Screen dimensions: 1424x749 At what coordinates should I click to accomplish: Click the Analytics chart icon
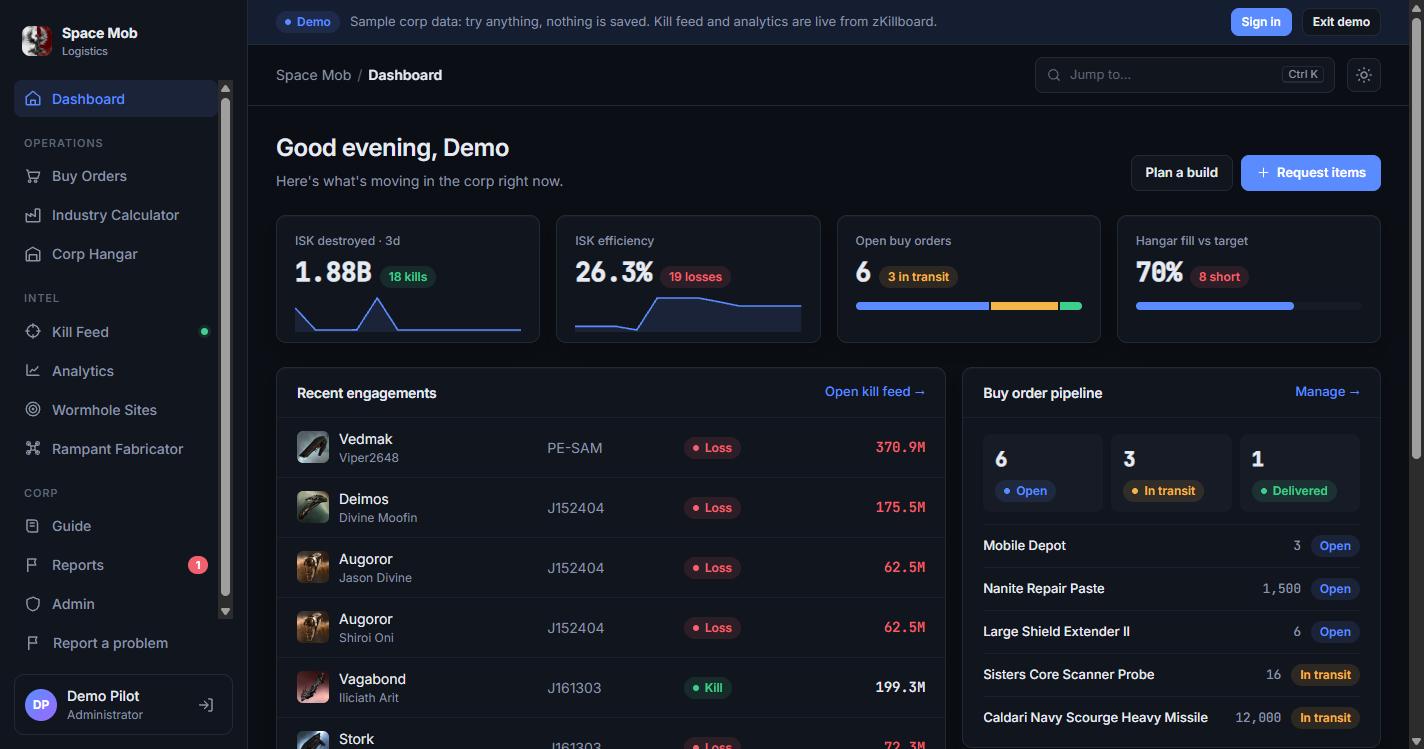click(33, 371)
